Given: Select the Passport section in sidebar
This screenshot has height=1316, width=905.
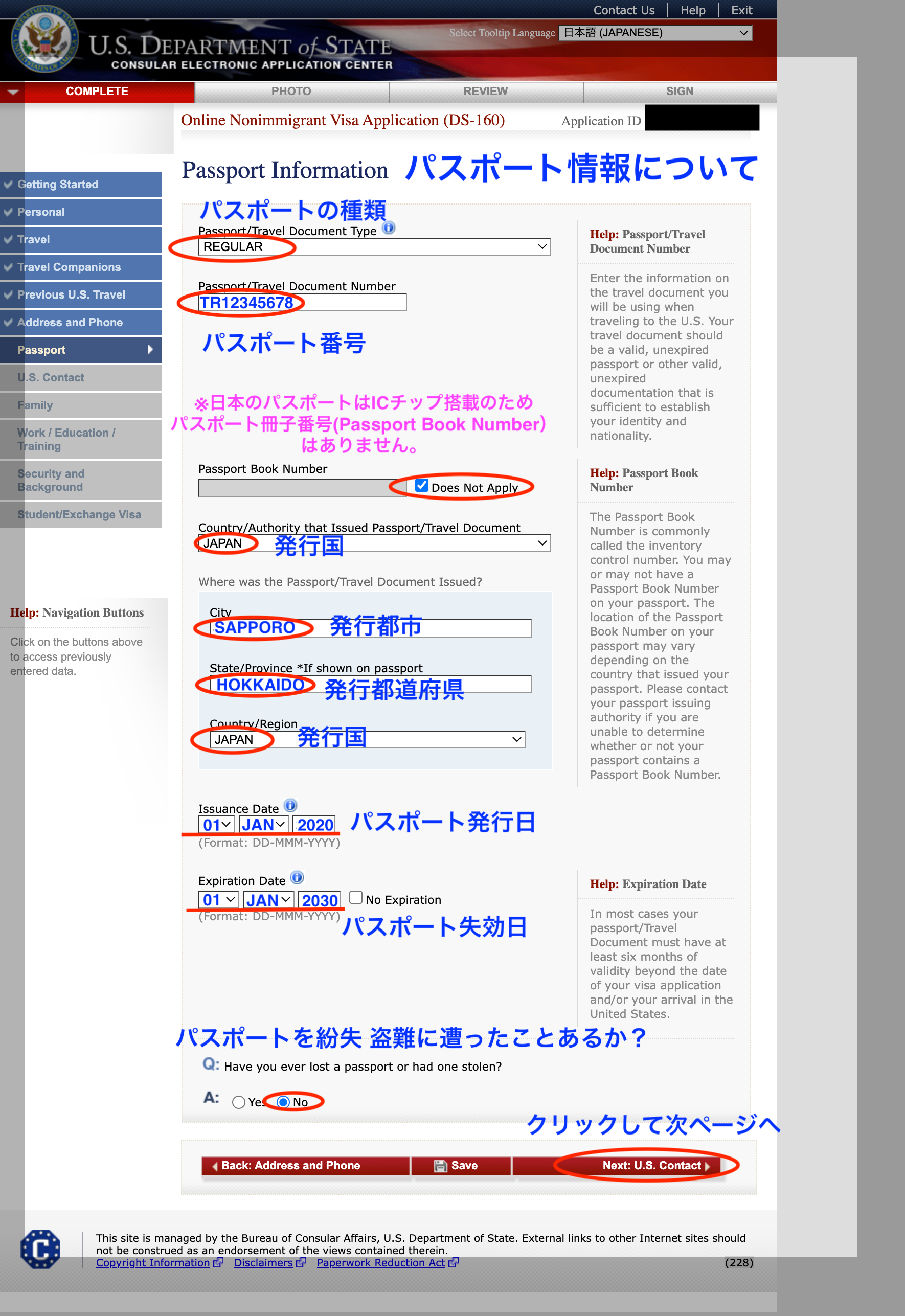Looking at the screenshot, I should (80, 350).
